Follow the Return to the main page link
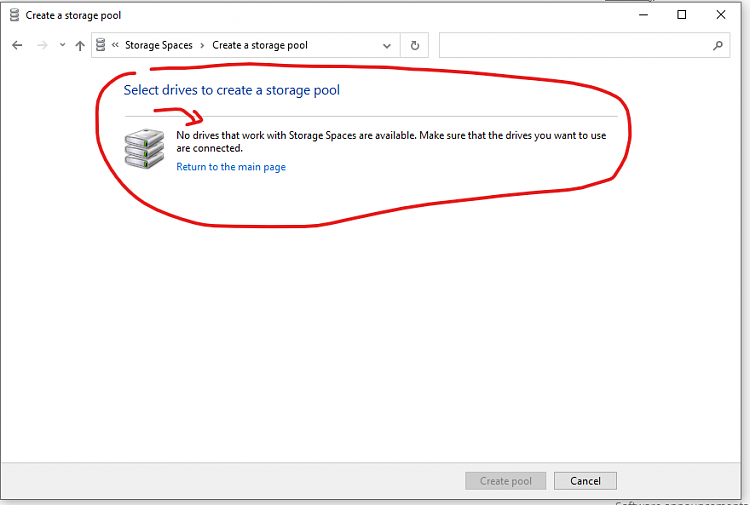This screenshot has width=750, height=505. pos(231,167)
